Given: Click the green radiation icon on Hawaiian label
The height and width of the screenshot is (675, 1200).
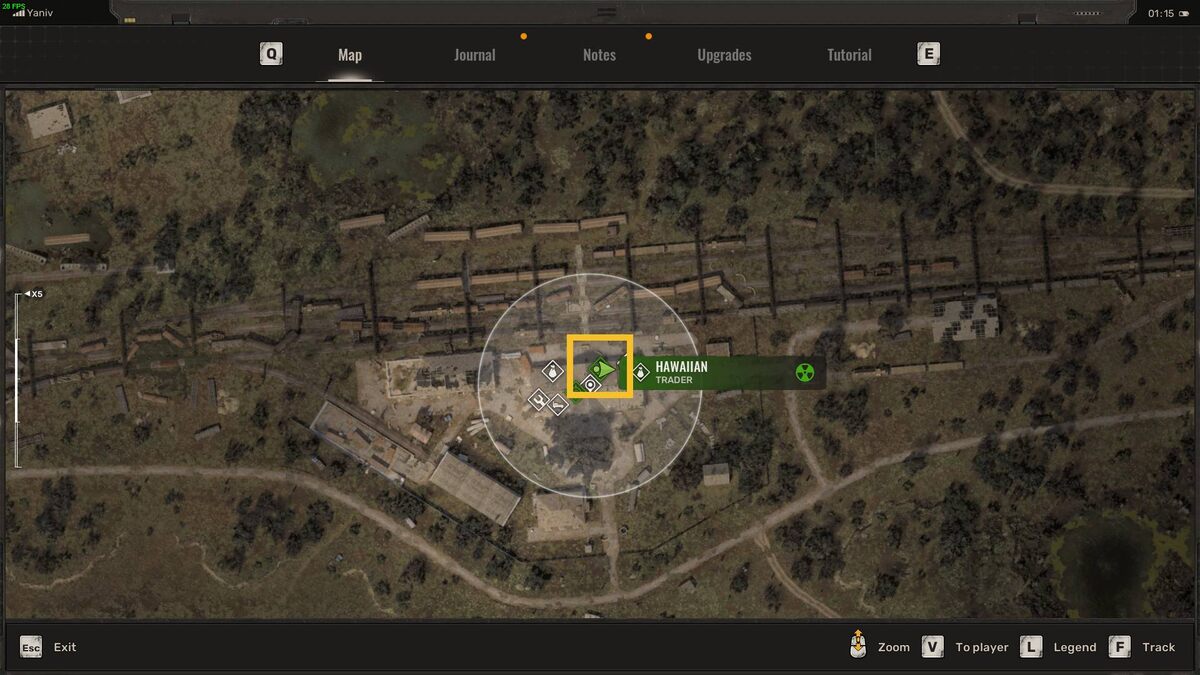Looking at the screenshot, I should [x=804, y=373].
